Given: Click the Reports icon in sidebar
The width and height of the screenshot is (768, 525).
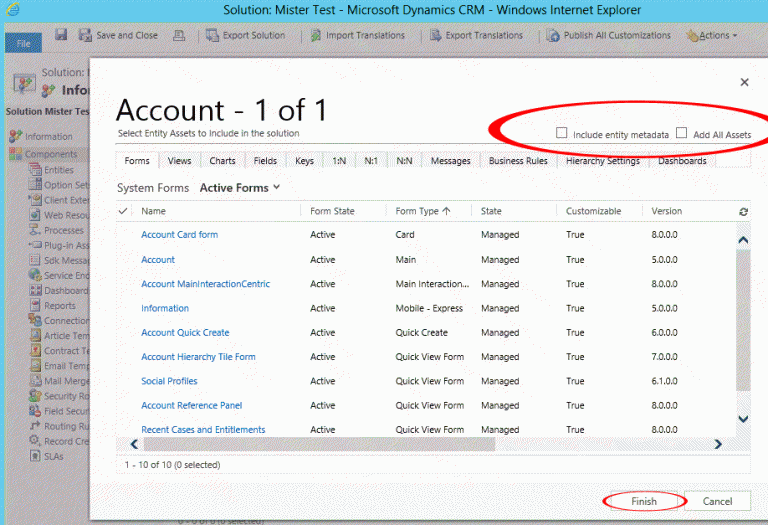Looking at the screenshot, I should 35,305.
